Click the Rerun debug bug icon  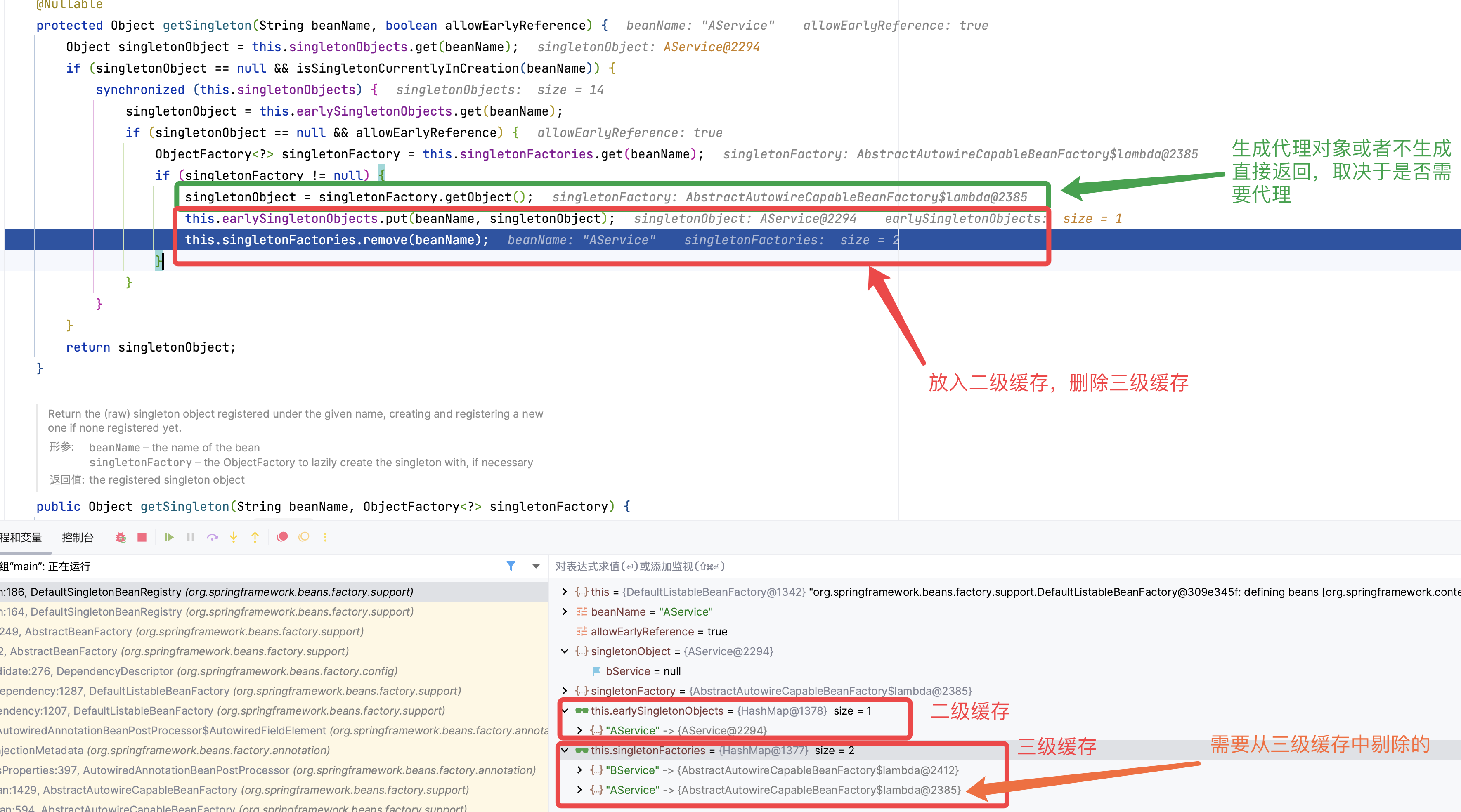click(x=120, y=537)
